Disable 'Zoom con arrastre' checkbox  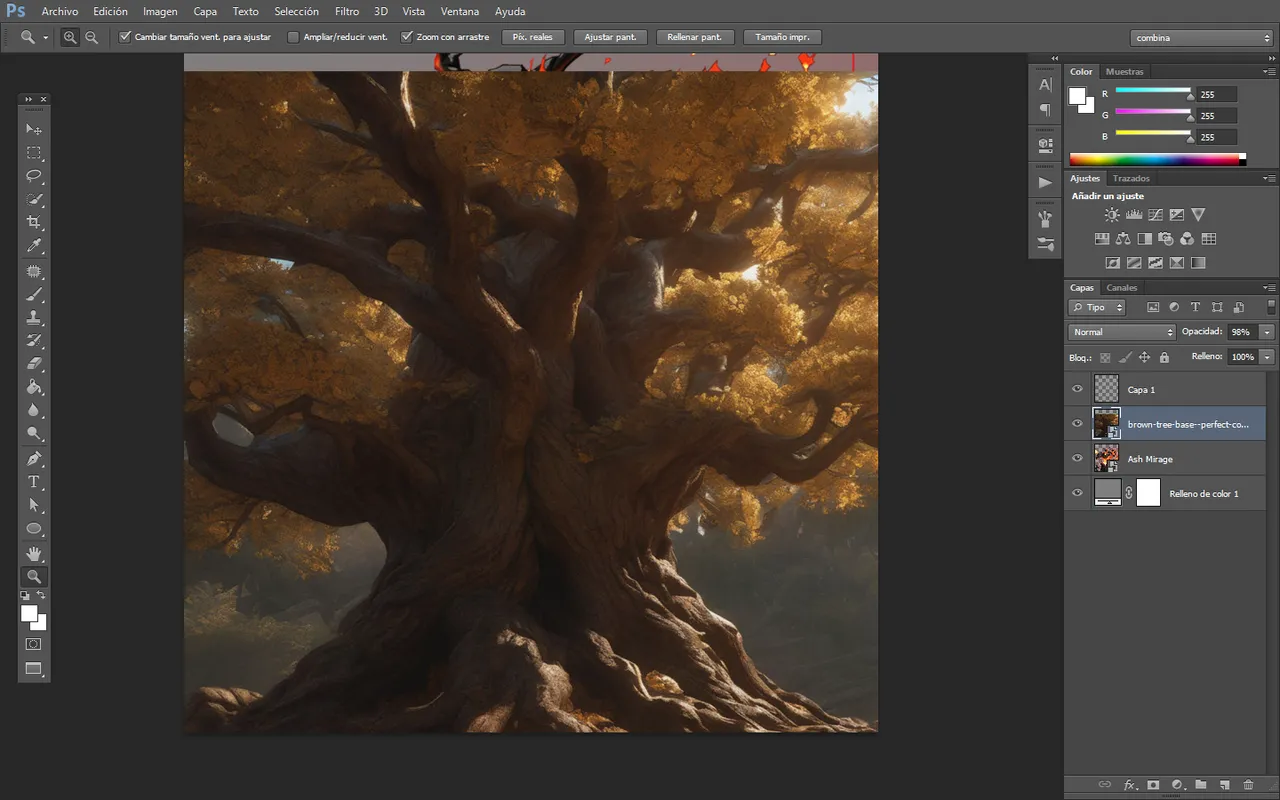coord(406,37)
